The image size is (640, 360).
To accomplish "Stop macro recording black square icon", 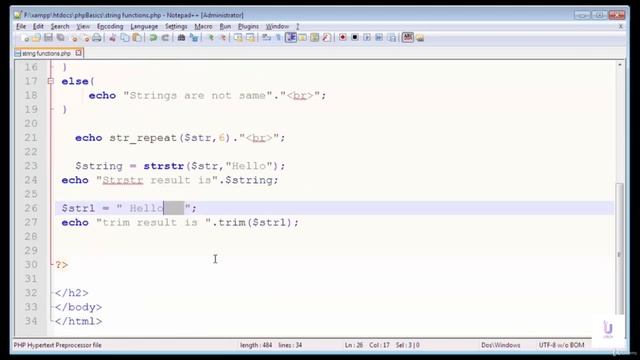I will tap(355, 38).
